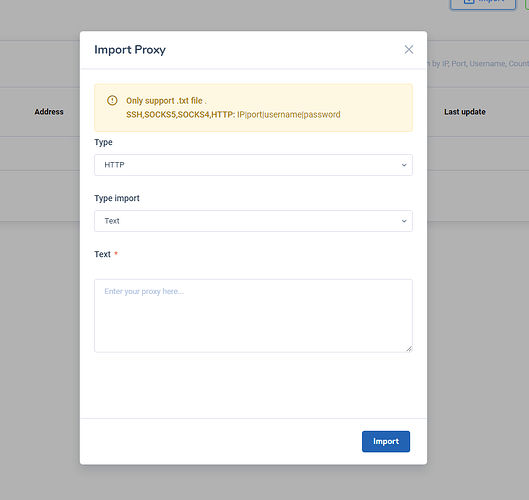Click the Address column header behind dialog
The height and width of the screenshot is (500, 529).
49,112
